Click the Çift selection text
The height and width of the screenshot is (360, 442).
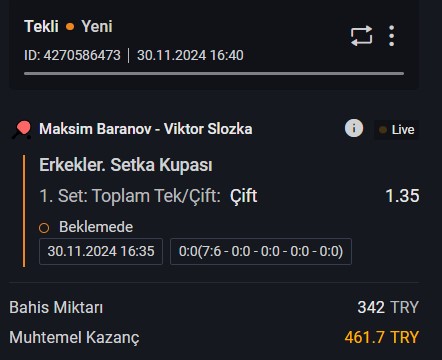coord(243,196)
